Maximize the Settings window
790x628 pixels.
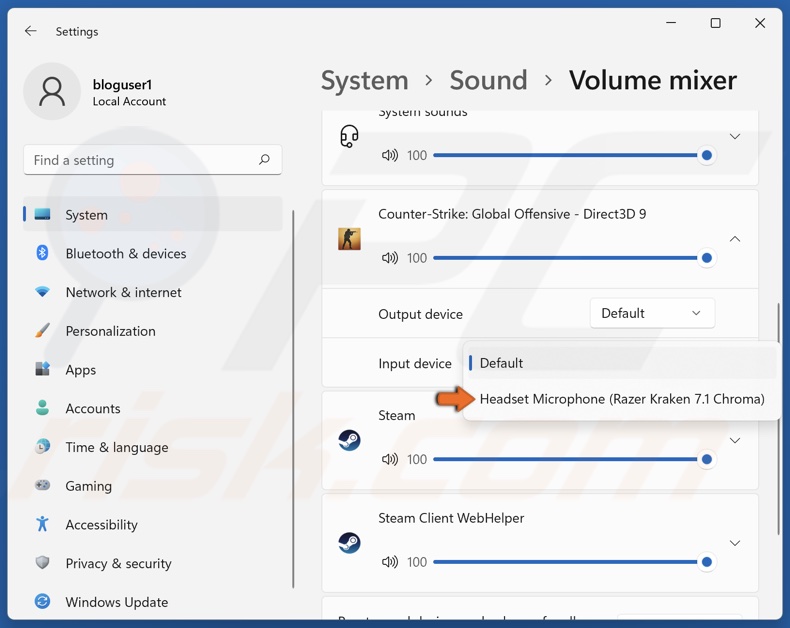(x=715, y=23)
